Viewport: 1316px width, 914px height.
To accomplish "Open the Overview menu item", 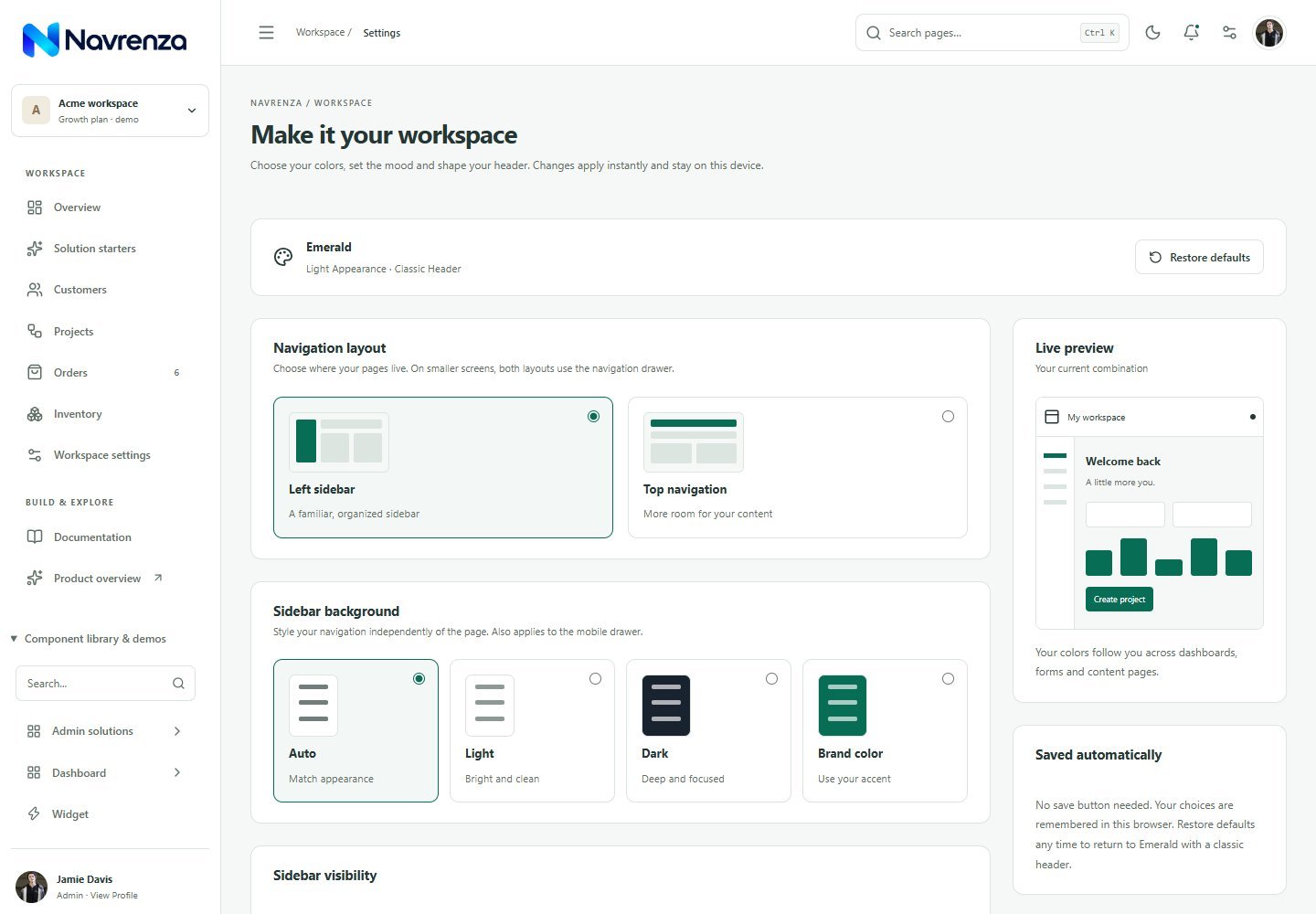I will coord(110,207).
